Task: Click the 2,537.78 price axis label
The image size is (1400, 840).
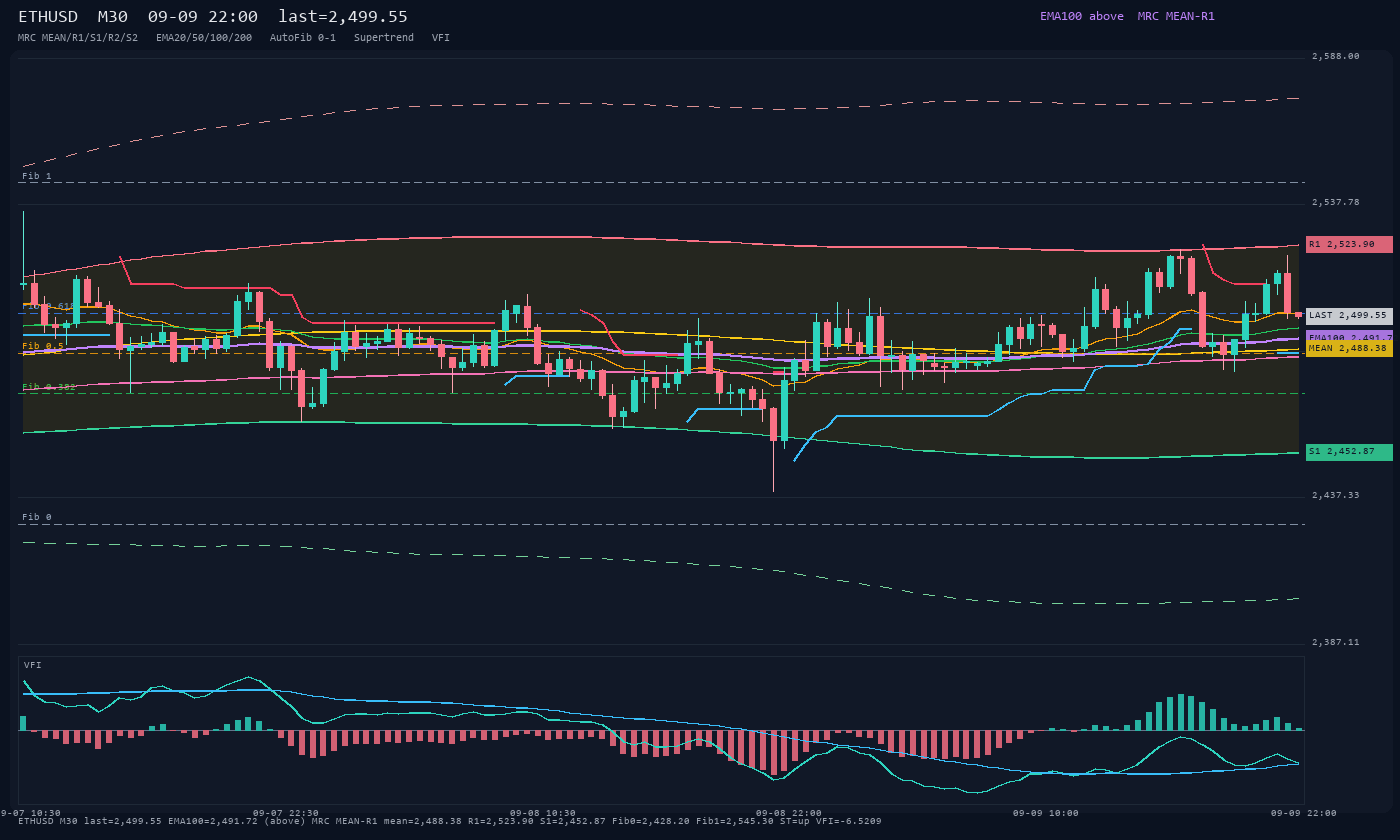Action: tap(1335, 202)
